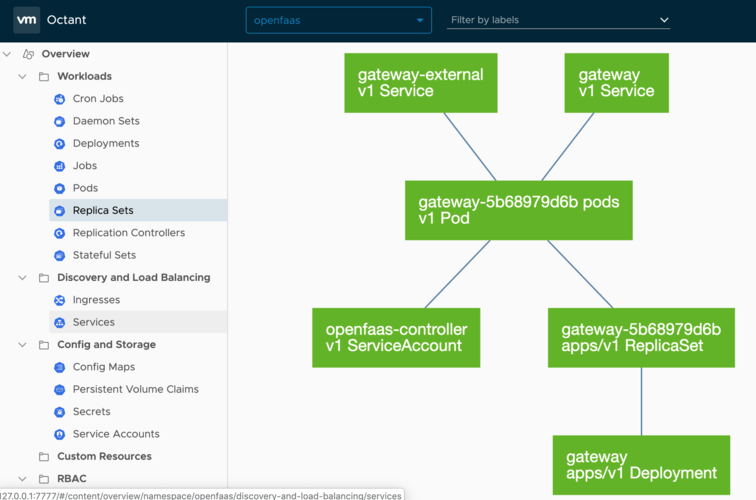Click the Persistent Volume Claims icon
The width and height of the screenshot is (756, 500).
59,389
